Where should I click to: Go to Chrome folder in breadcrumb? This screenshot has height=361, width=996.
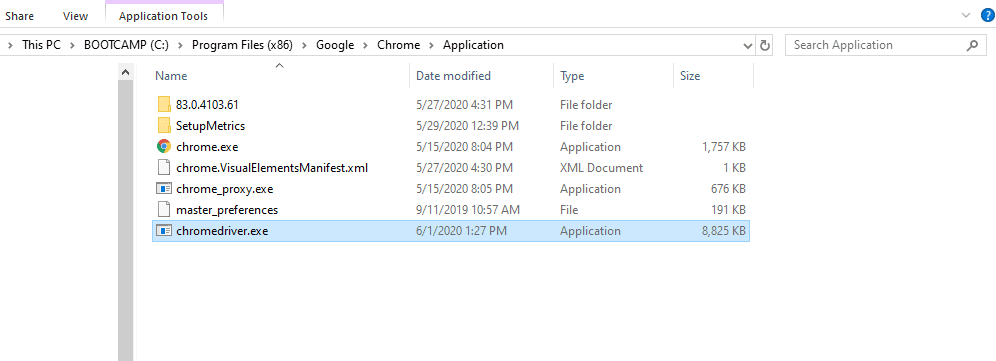[x=398, y=45]
